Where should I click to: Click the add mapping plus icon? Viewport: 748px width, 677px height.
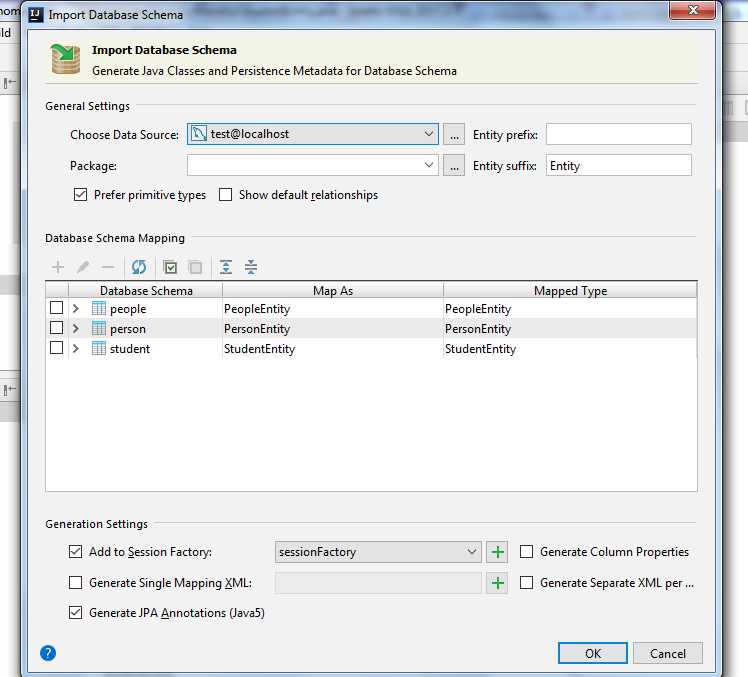pos(58,267)
